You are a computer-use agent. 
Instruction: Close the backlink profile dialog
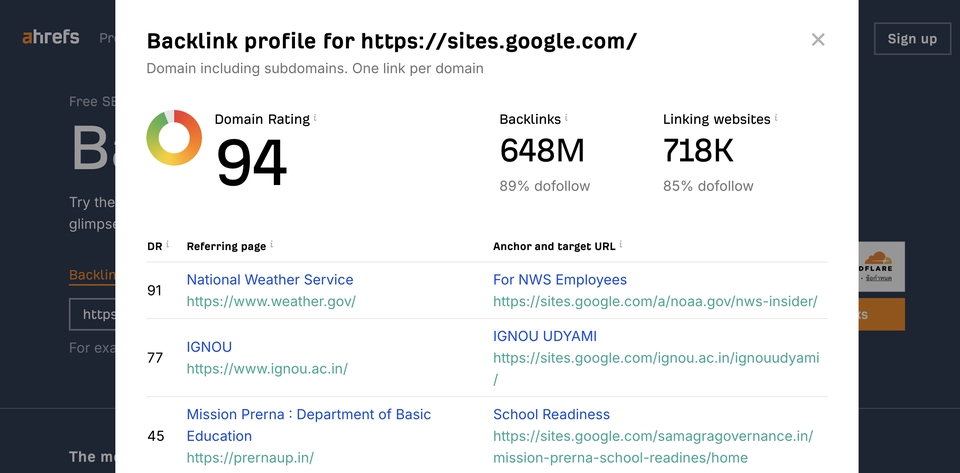pyautogui.click(x=818, y=40)
